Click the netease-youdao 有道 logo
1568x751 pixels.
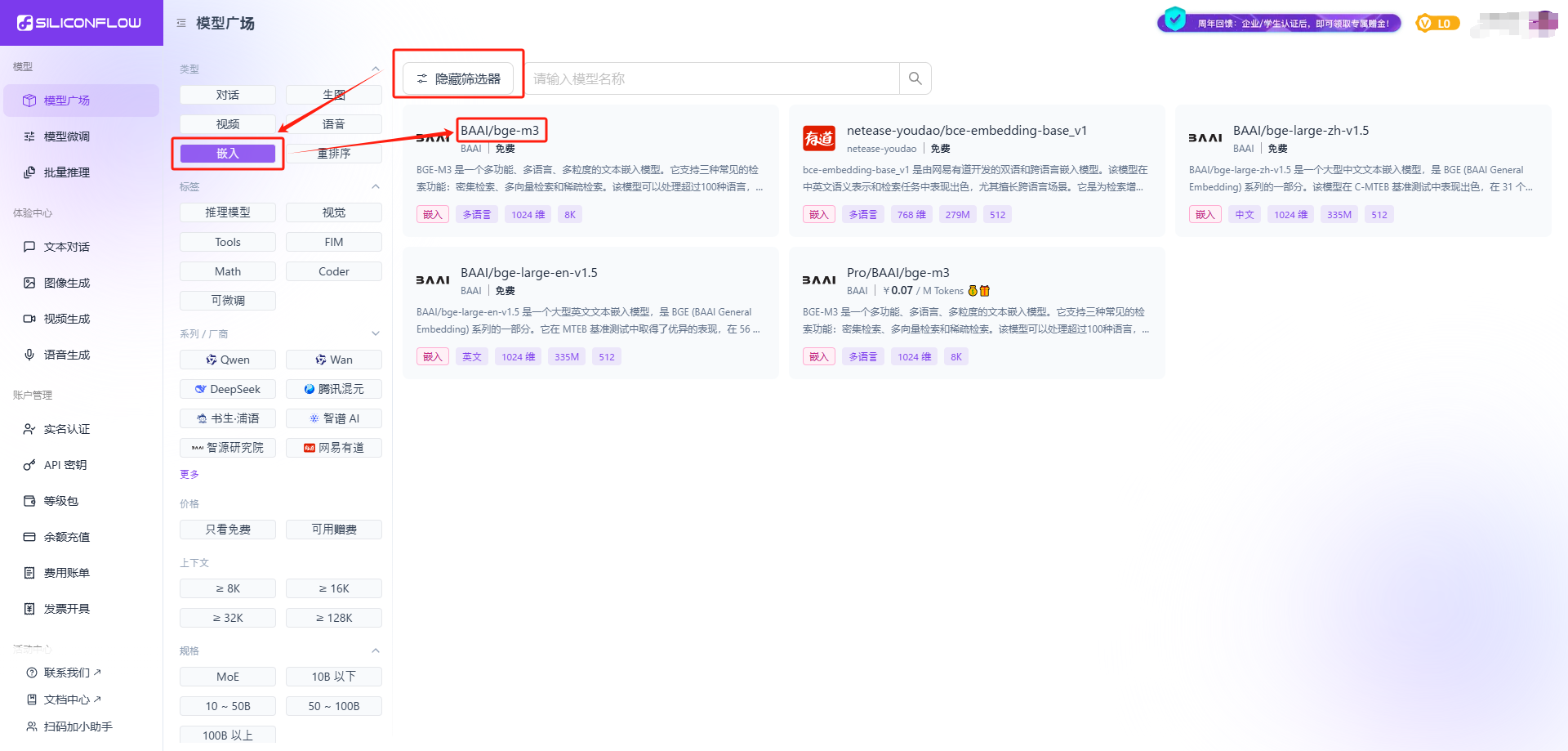tap(818, 138)
